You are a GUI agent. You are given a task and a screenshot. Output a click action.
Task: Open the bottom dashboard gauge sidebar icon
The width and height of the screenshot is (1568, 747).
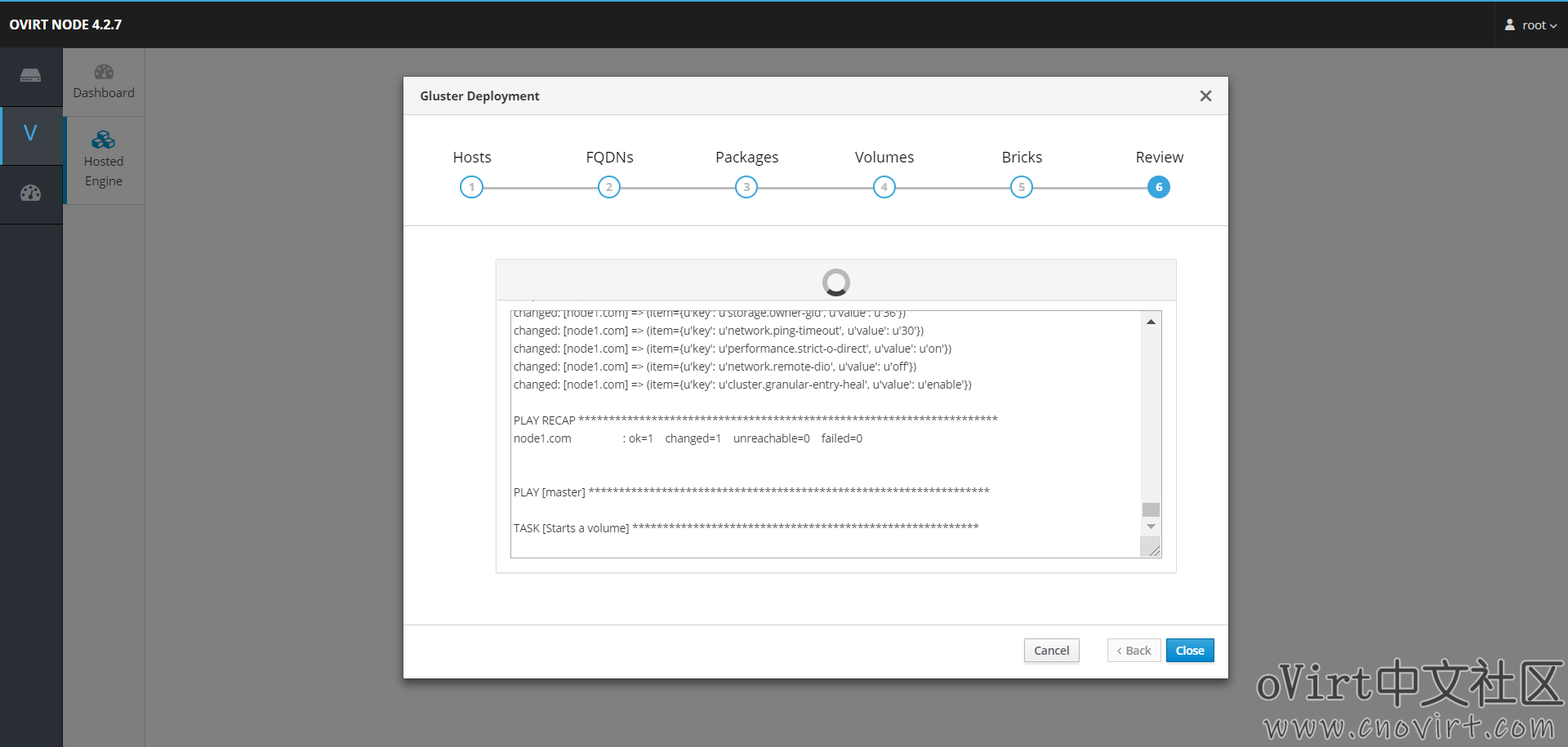[x=31, y=193]
